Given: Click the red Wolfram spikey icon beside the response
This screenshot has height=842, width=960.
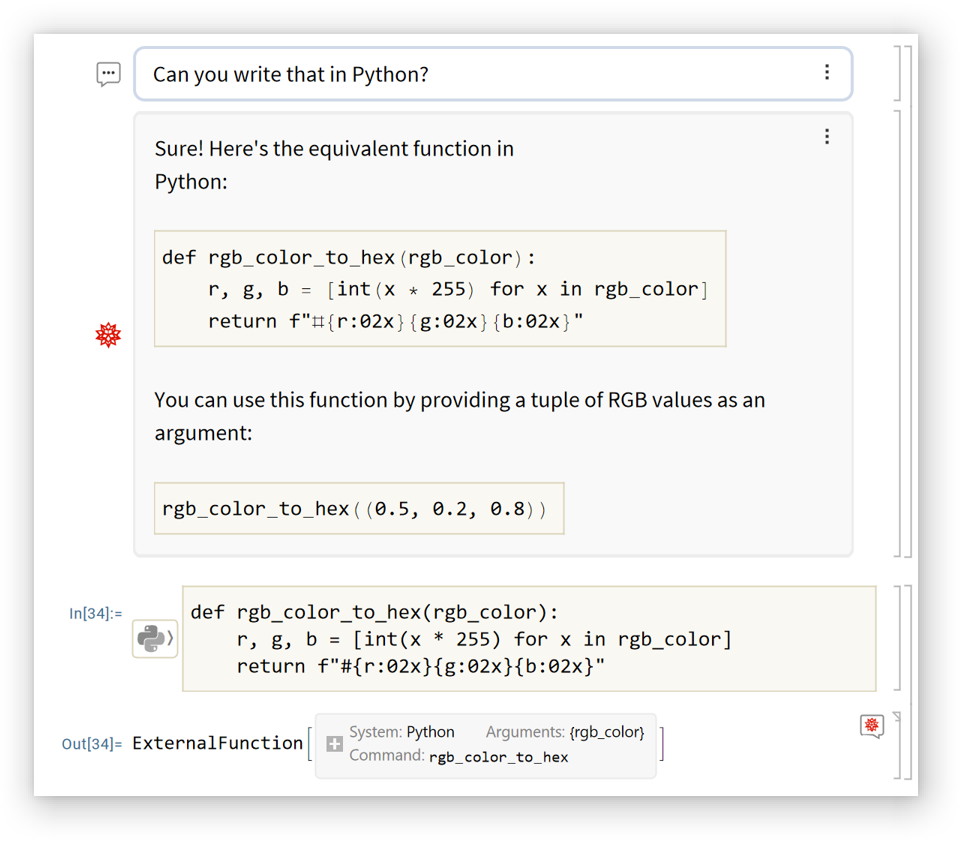Looking at the screenshot, I should pyautogui.click(x=108, y=335).
